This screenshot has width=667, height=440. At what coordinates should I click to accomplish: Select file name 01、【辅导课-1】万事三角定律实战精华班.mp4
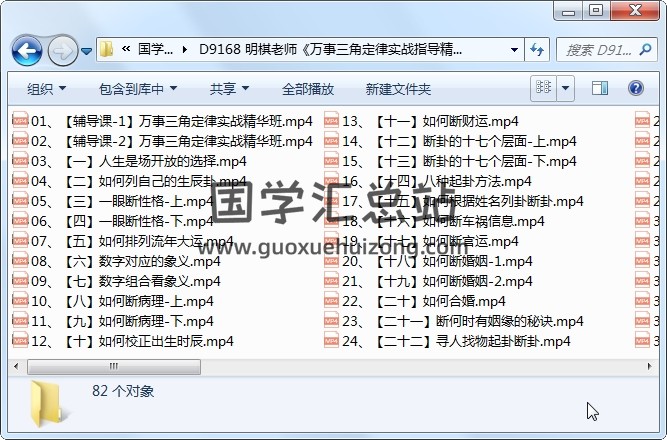click(172, 121)
